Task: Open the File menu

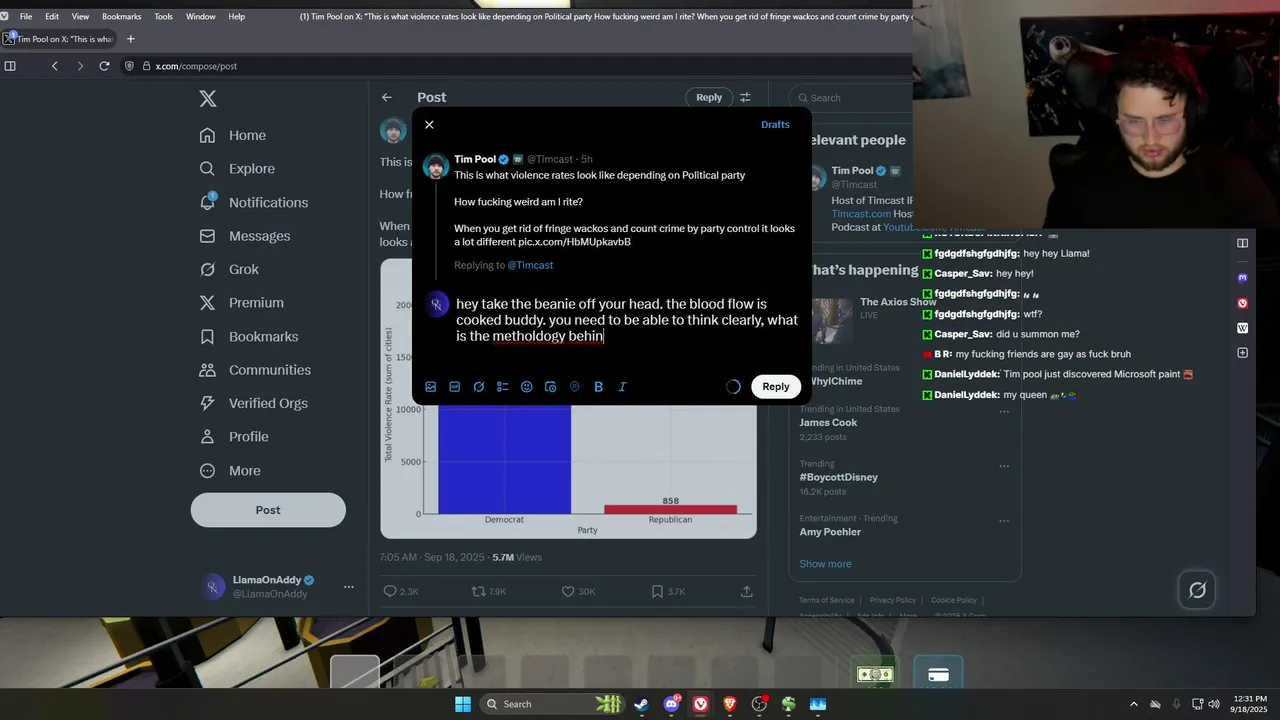Action: pyautogui.click(x=26, y=17)
